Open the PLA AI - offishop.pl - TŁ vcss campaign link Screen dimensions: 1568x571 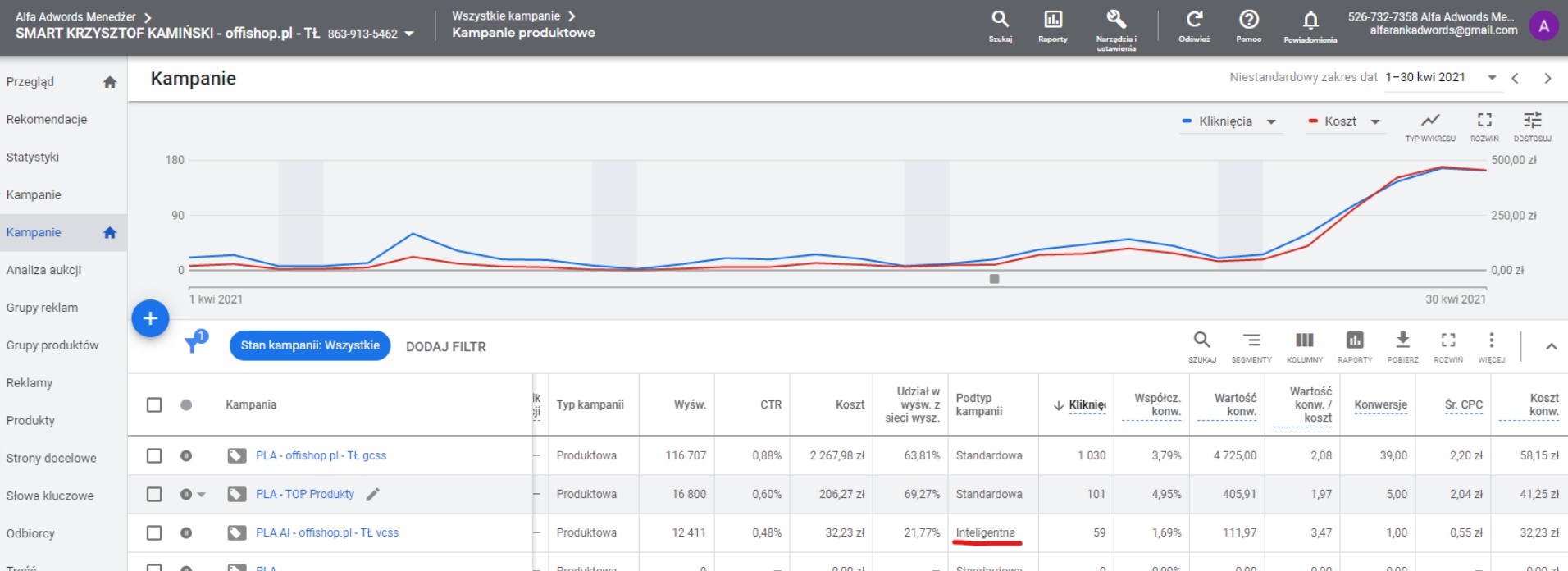(x=326, y=532)
